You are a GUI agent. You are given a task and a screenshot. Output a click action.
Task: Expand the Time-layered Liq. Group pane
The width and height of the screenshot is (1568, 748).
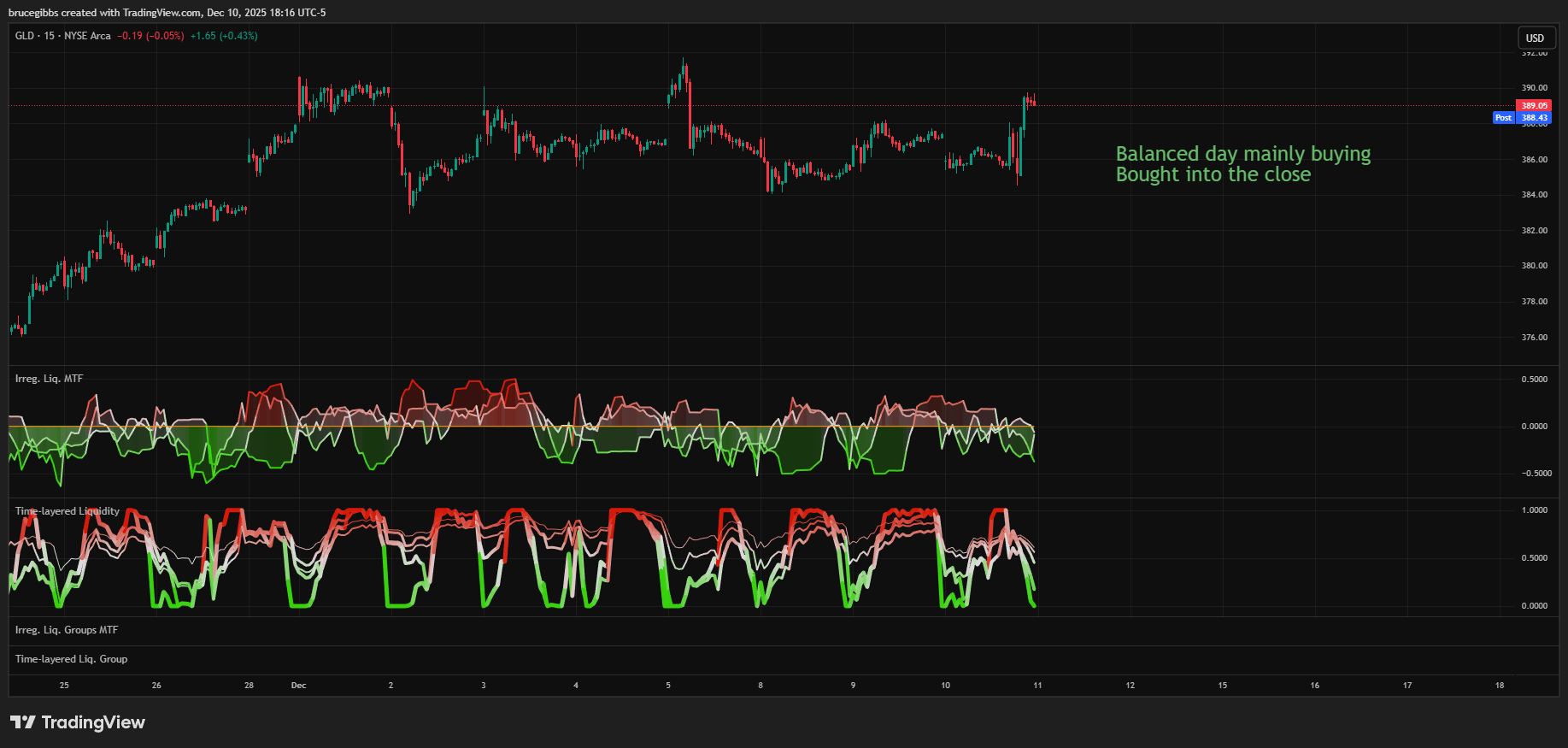[71, 659]
